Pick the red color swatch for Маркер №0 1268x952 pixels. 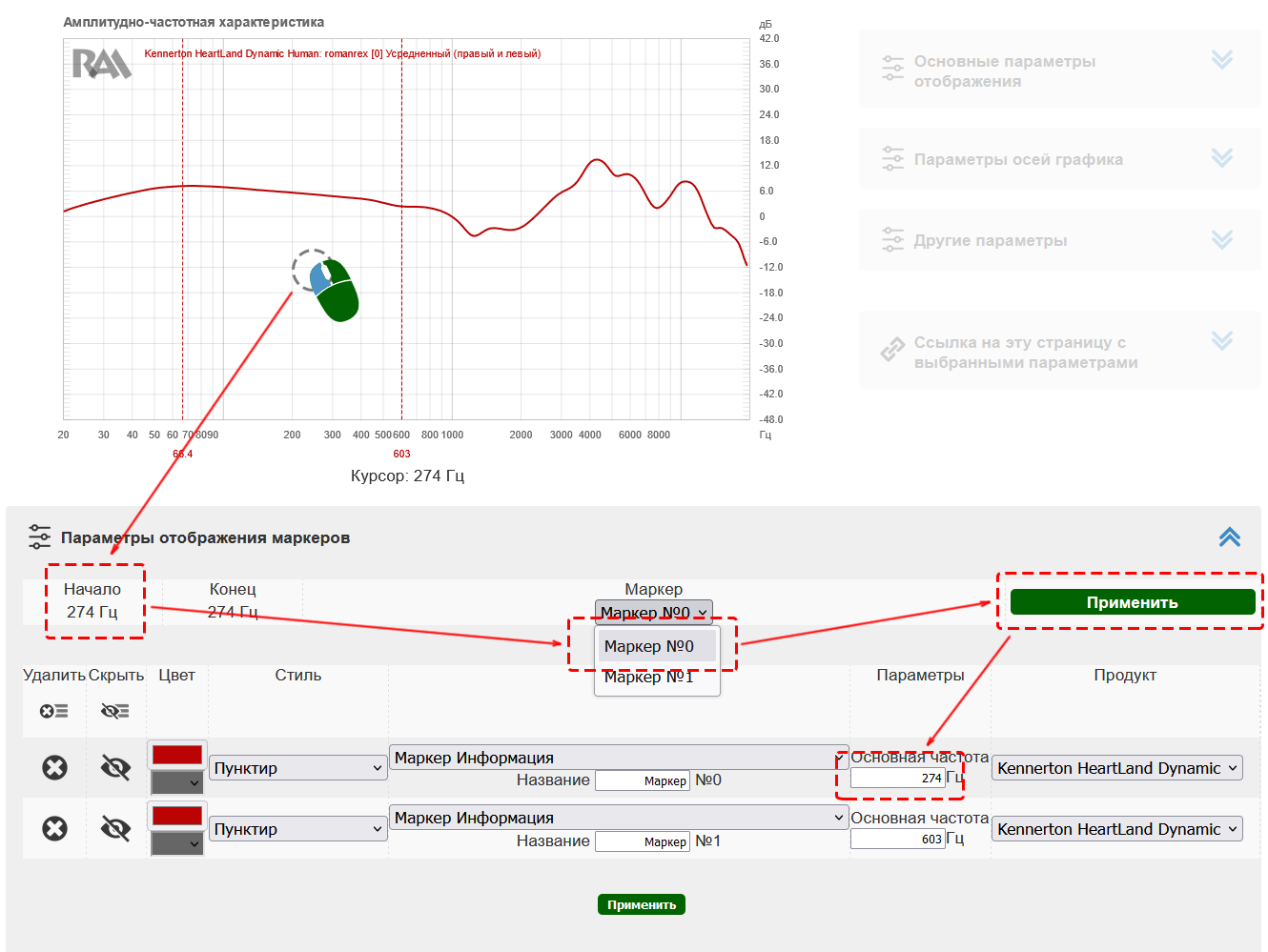click(x=177, y=755)
